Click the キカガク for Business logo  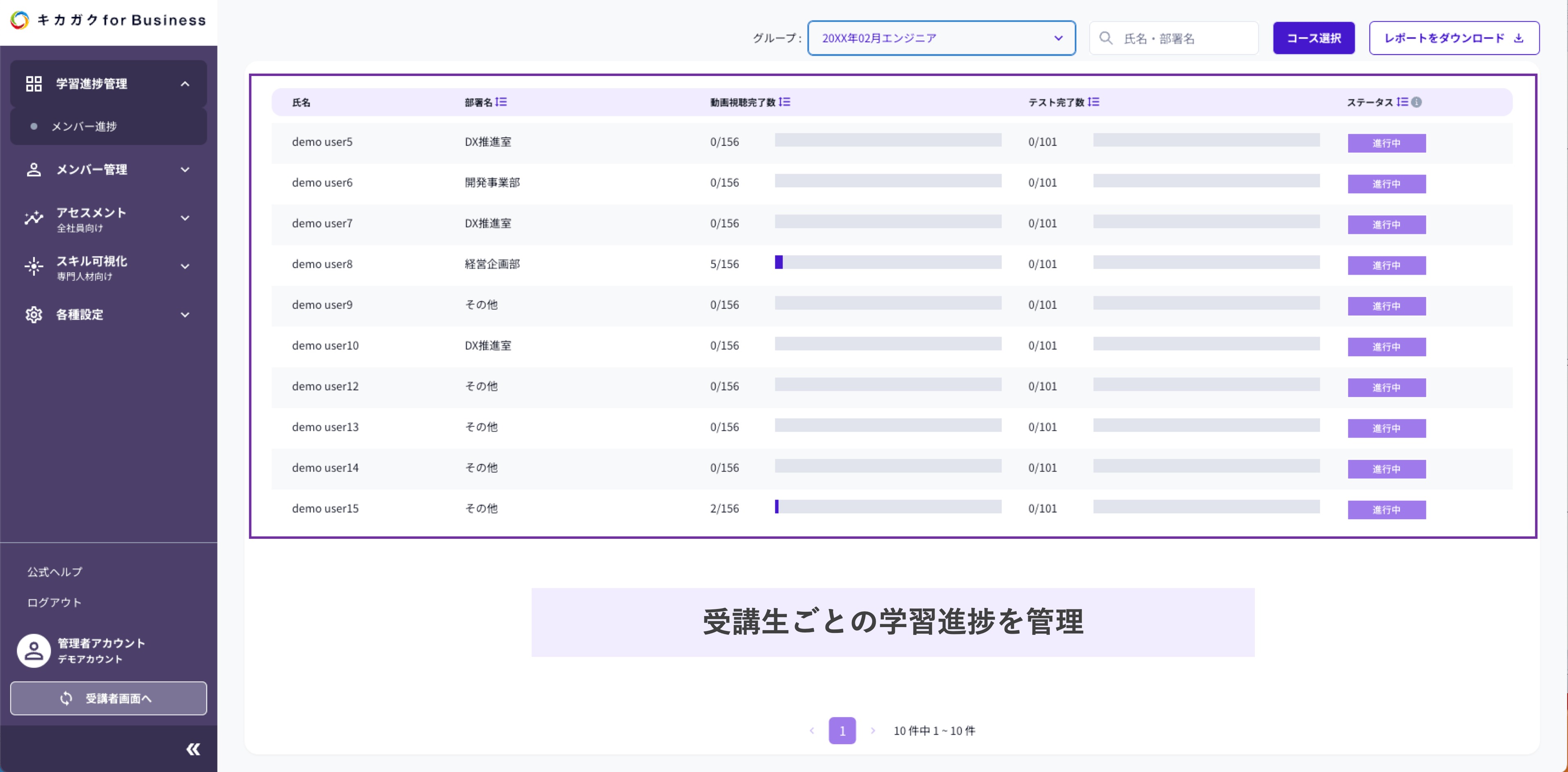point(108,20)
